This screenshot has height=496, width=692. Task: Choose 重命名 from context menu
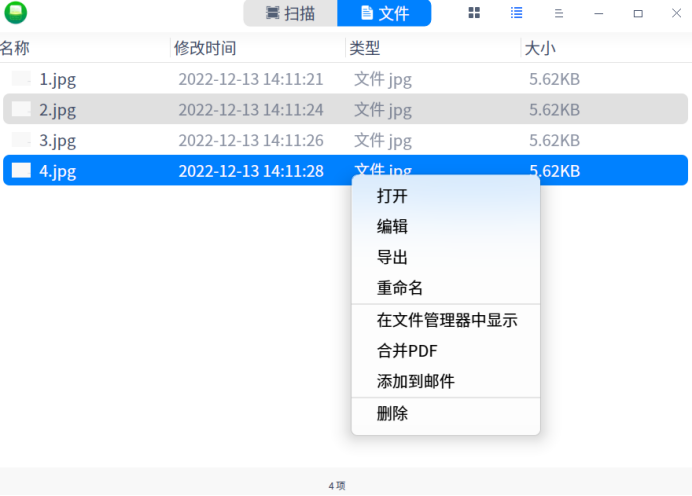pyautogui.click(x=446, y=288)
